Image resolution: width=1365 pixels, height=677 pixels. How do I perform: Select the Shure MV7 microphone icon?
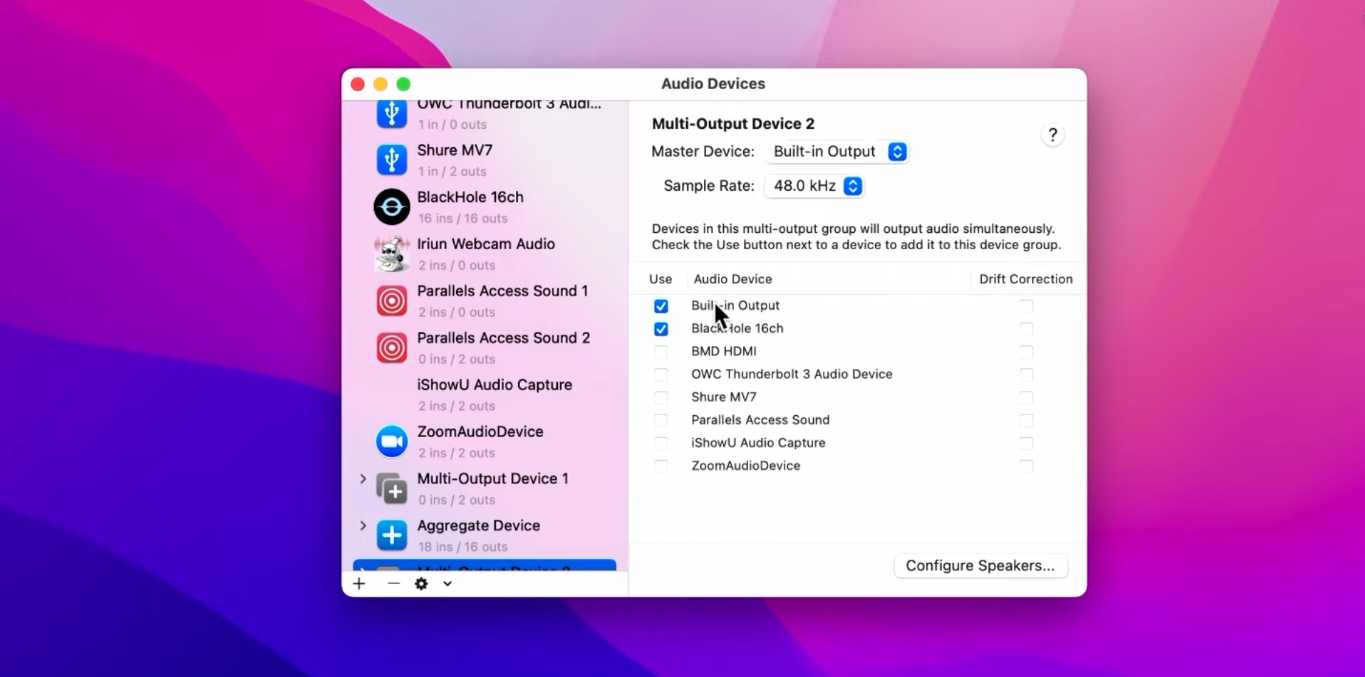click(391, 160)
